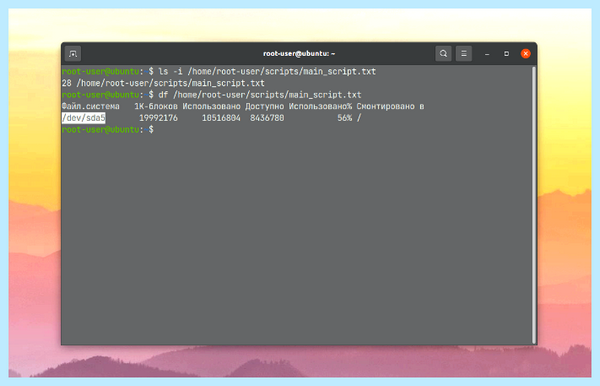Click the value 19992176 in df output
Image resolution: width=600 pixels, height=386 pixels.
[158, 118]
